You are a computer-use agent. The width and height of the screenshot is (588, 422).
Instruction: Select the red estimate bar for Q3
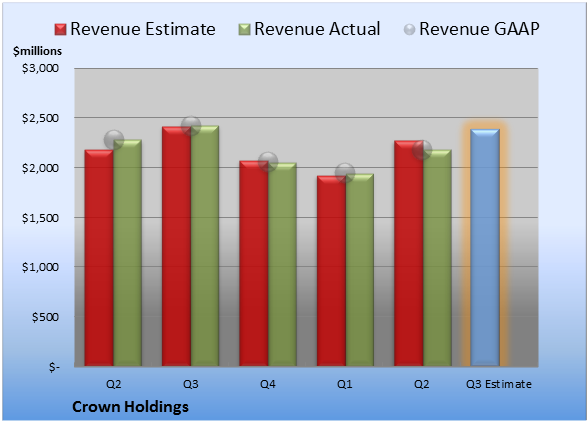[176, 246]
